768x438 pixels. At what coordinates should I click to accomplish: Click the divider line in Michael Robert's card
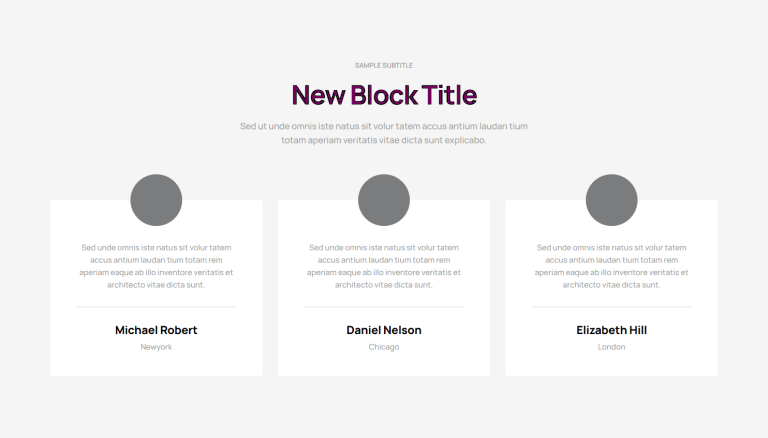point(156,307)
